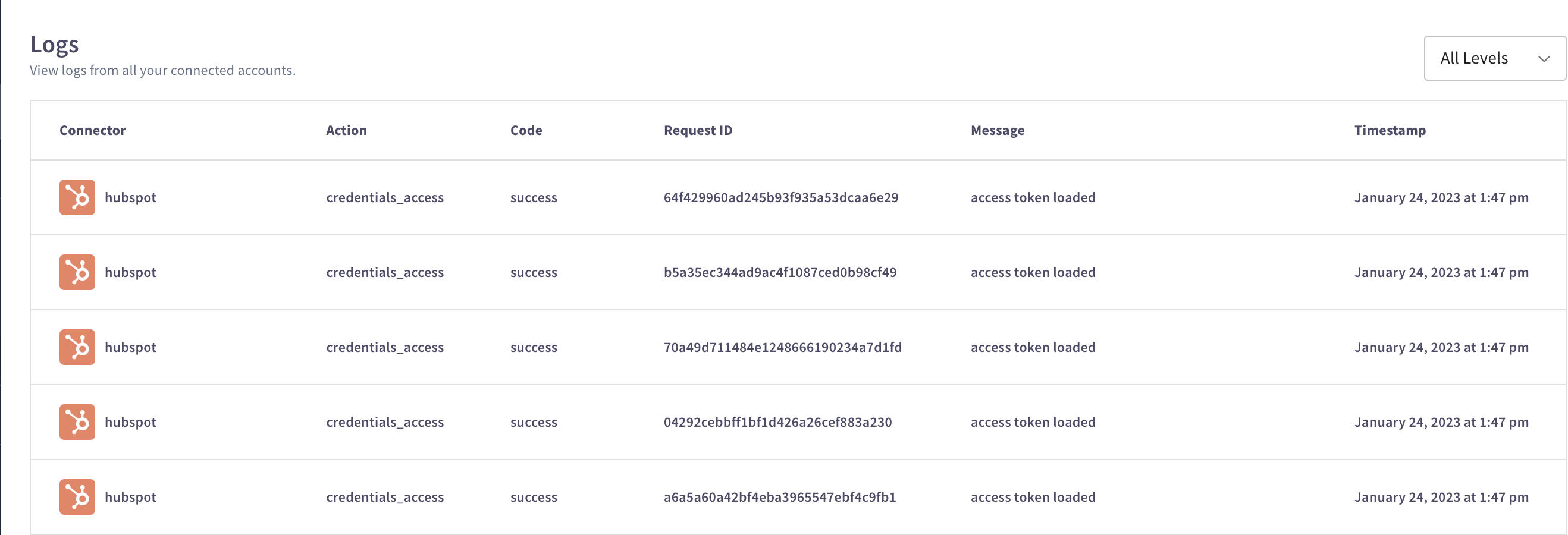Click HubSpot icon in third log row
The width and height of the screenshot is (1568, 535).
[x=77, y=347]
